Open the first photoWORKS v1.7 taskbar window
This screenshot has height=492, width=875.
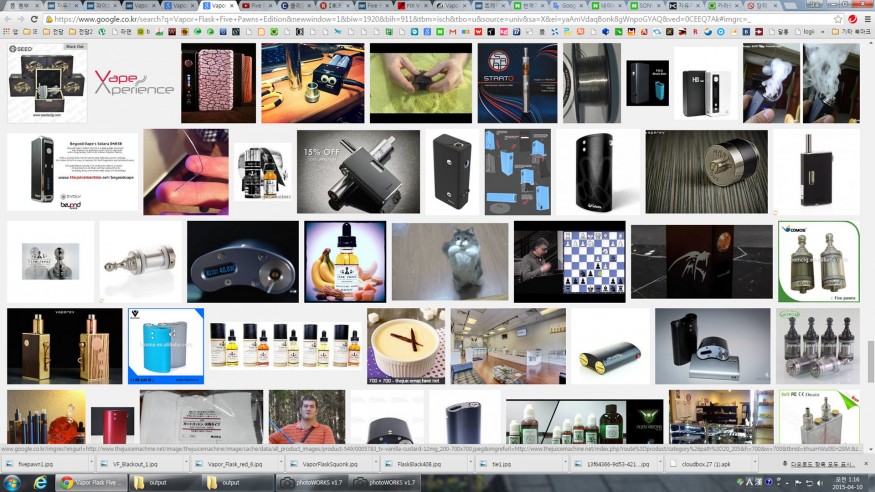(x=311, y=482)
